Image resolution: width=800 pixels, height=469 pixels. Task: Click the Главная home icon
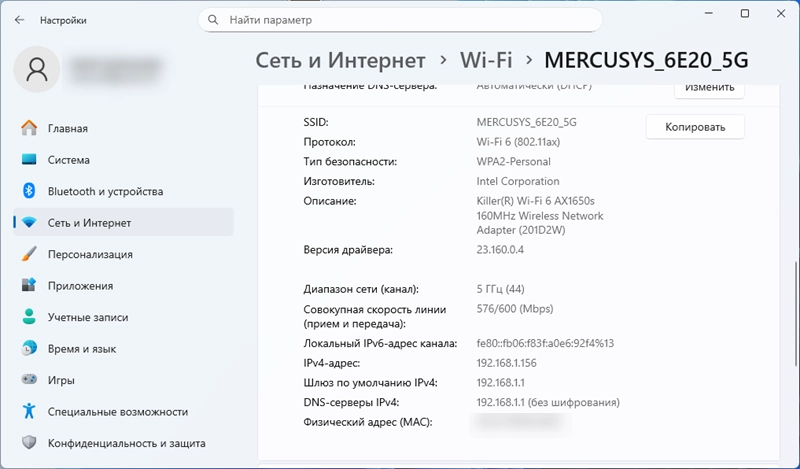point(29,128)
